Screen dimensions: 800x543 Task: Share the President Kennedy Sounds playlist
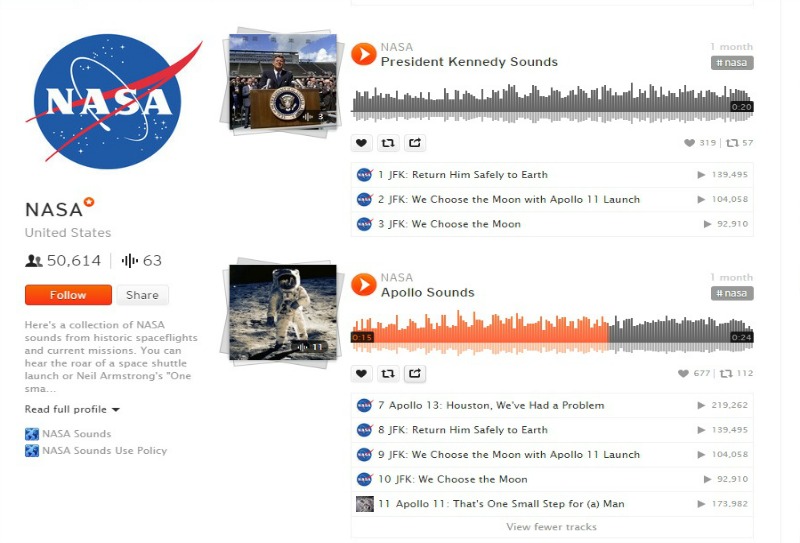tap(415, 143)
